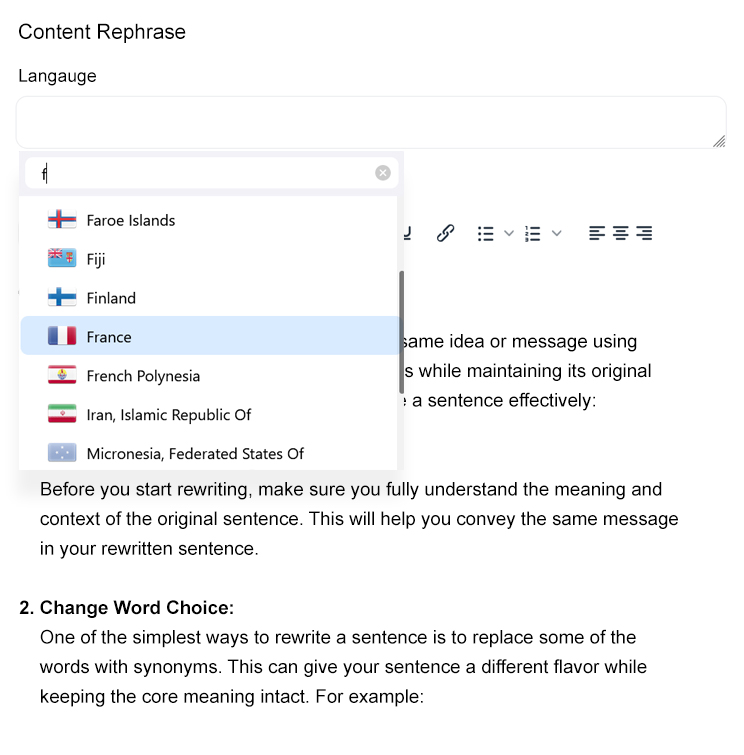Click the country list scrollbar
The height and width of the screenshot is (755, 744).
pyautogui.click(x=401, y=330)
